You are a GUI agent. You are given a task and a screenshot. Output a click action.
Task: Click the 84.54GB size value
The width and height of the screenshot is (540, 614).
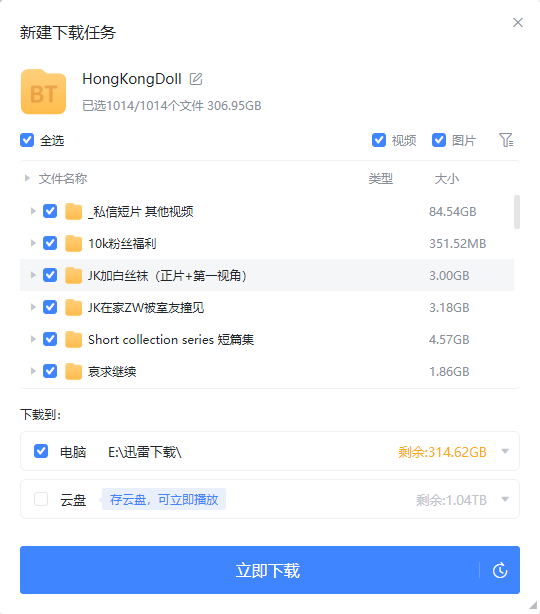point(452,212)
